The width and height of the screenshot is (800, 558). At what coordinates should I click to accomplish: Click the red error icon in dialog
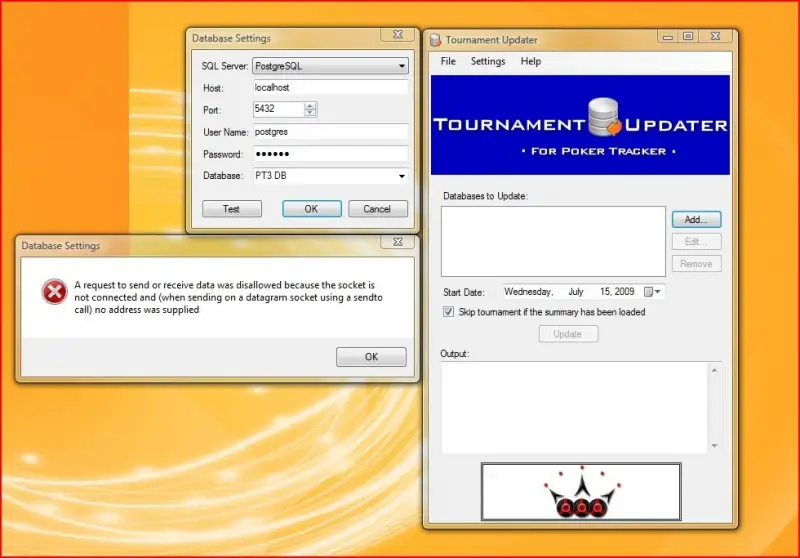54,292
